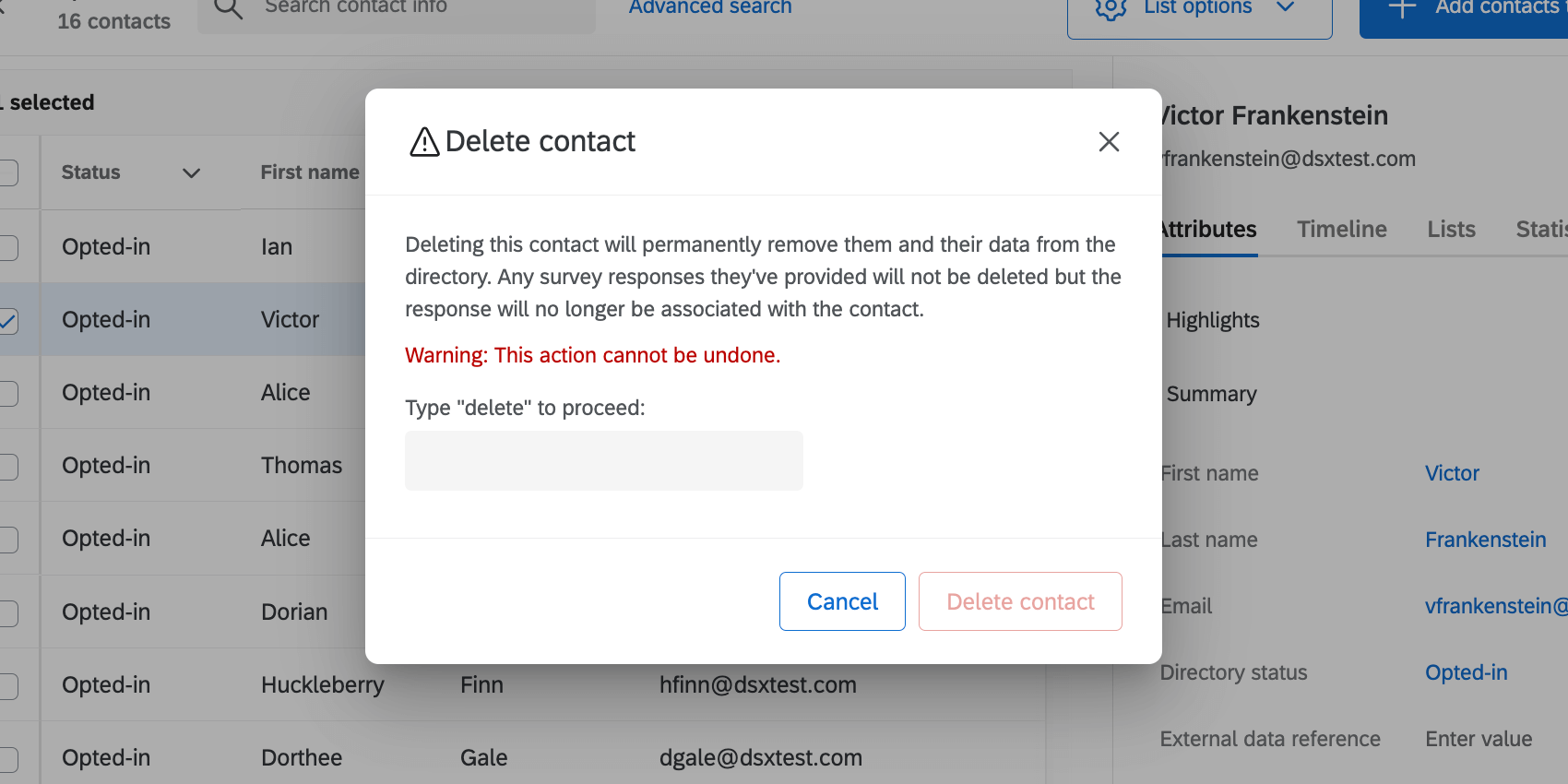Click the search magnifier icon

227,7
